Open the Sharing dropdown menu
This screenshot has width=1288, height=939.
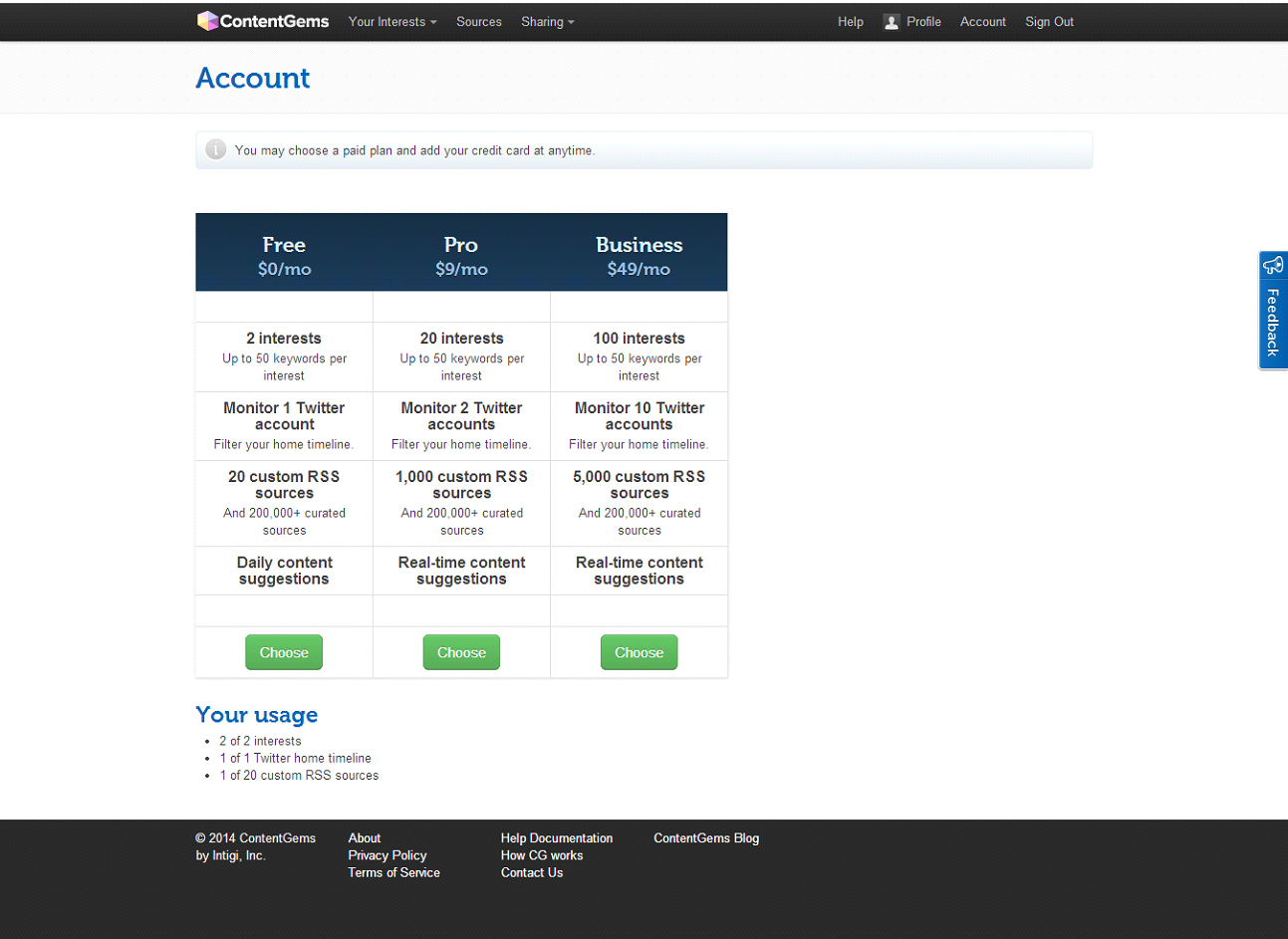tap(548, 22)
